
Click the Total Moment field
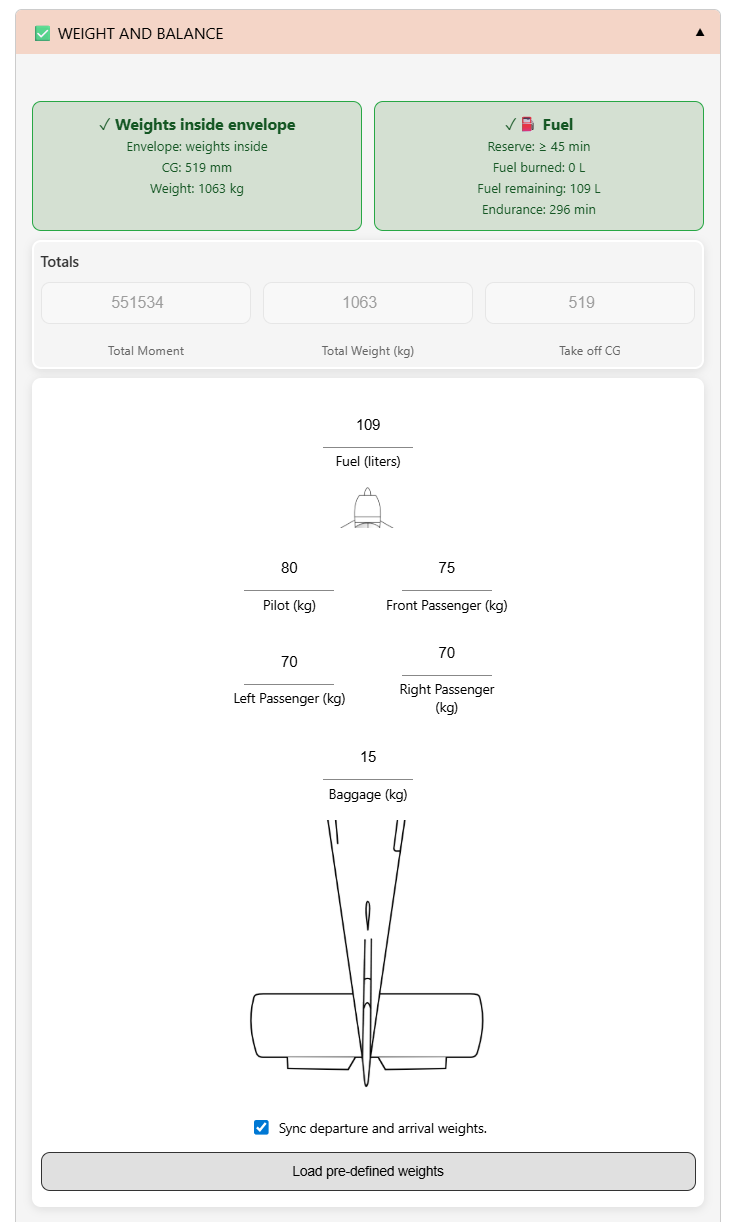coord(146,303)
